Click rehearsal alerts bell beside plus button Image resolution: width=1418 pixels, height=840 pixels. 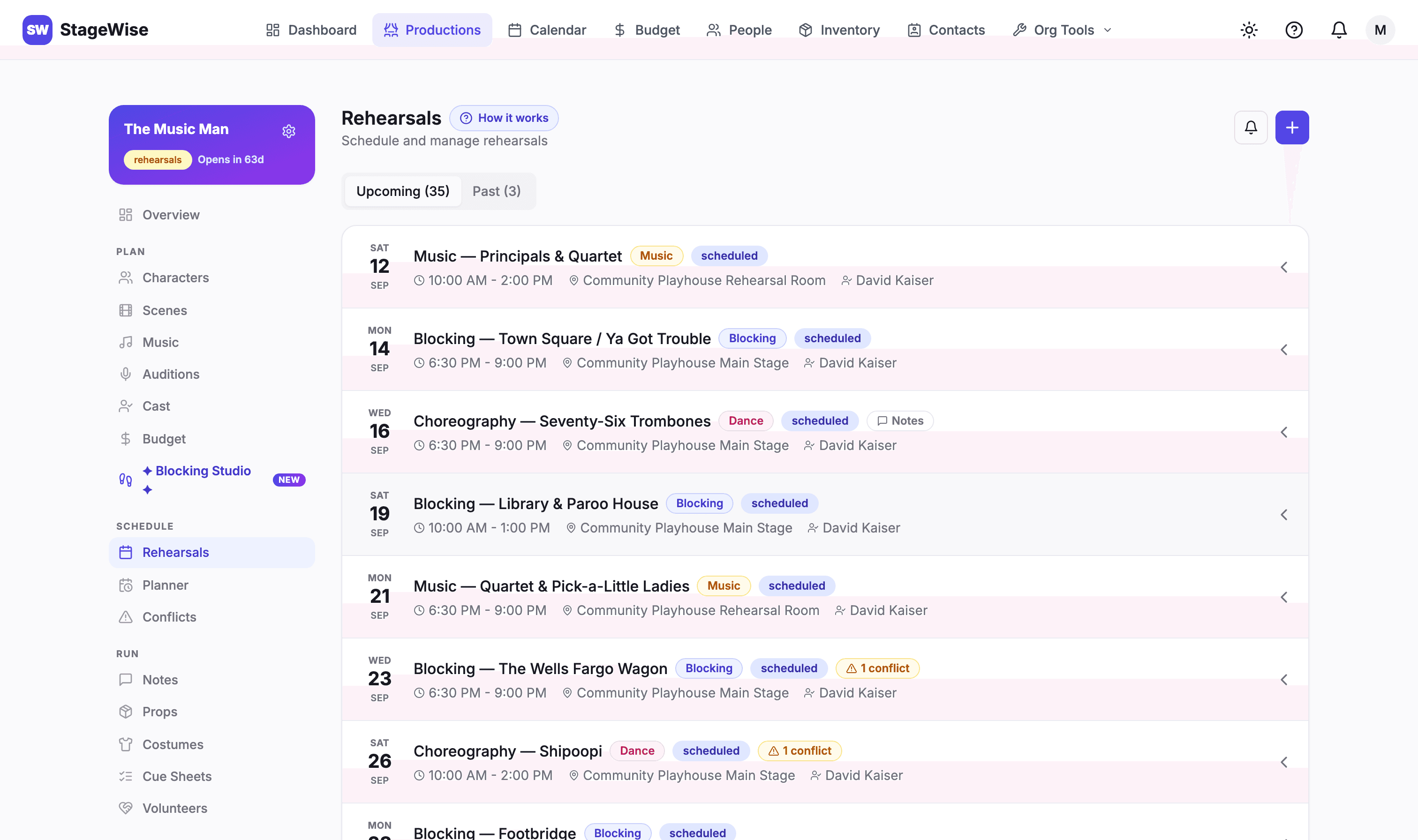pos(1251,127)
